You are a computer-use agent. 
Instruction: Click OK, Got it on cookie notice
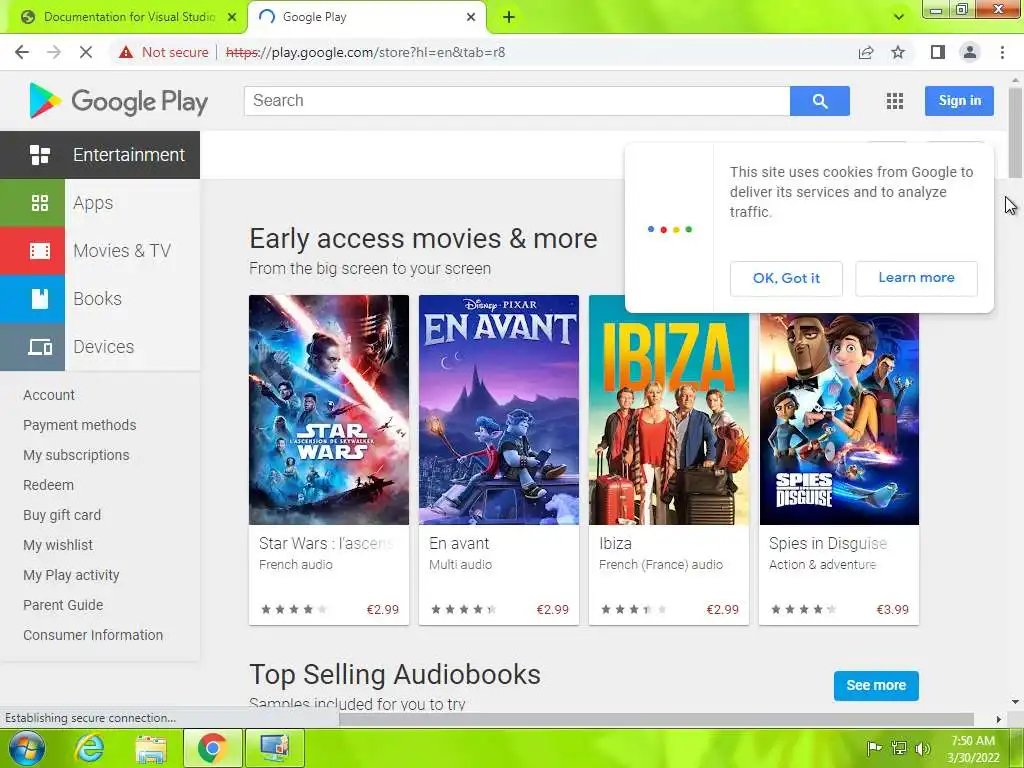click(x=786, y=278)
